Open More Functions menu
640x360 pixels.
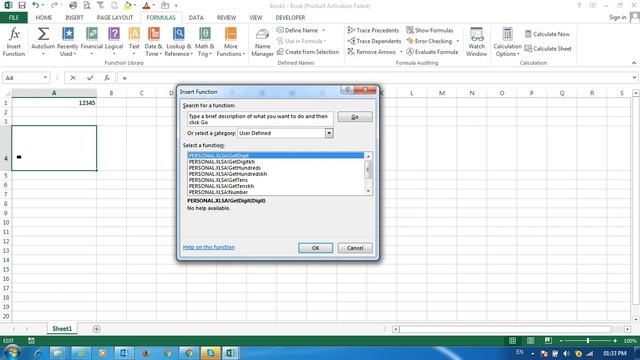(231, 42)
